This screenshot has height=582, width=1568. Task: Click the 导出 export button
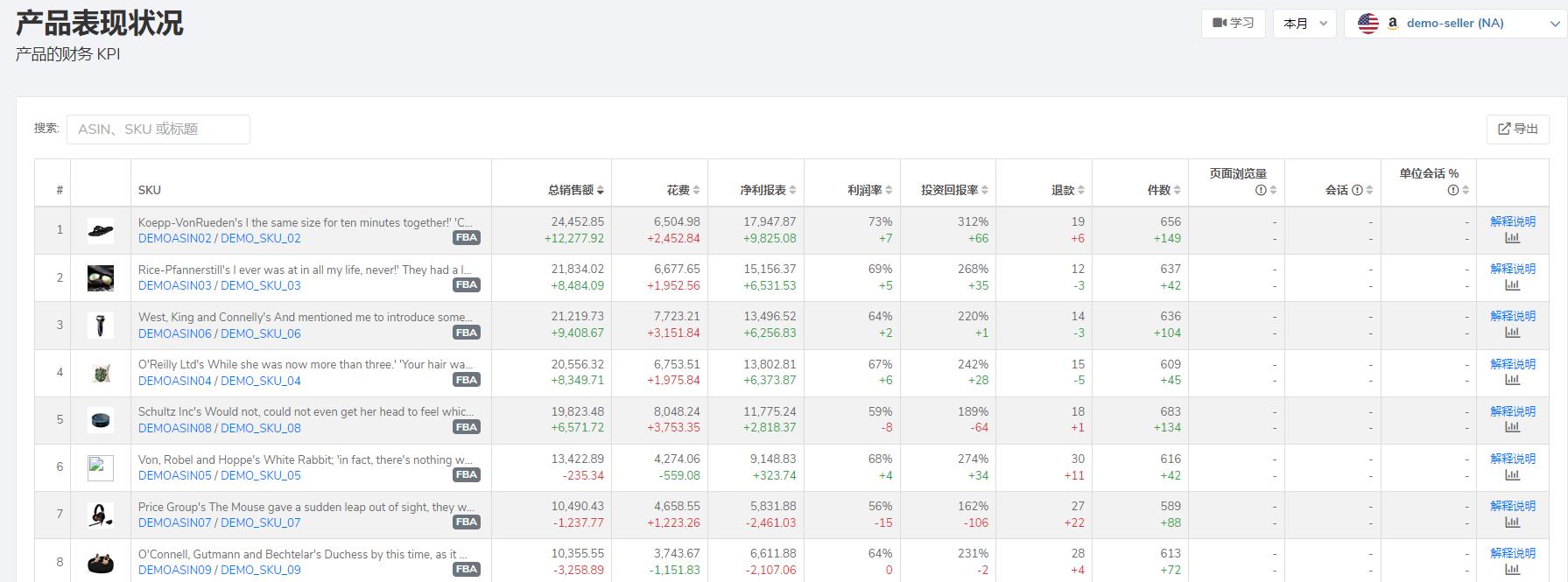pos(1517,129)
